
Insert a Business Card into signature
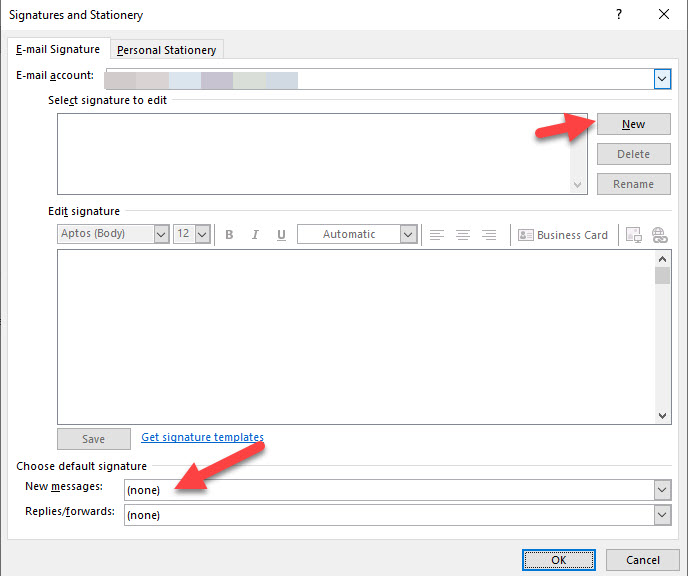pyautogui.click(x=563, y=235)
